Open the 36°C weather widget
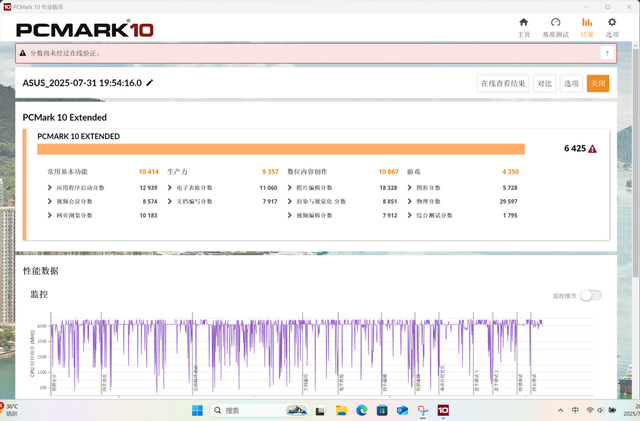 9,410
